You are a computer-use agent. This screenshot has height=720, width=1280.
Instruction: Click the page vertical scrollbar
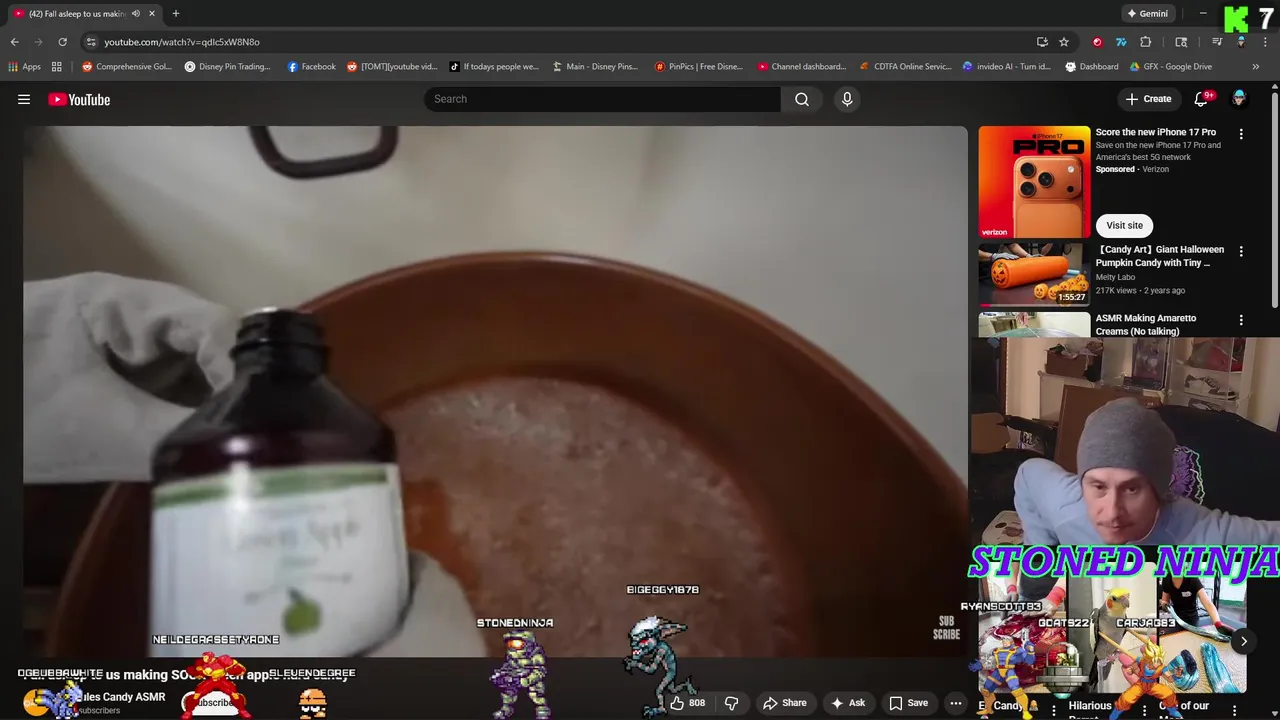click(1275, 200)
